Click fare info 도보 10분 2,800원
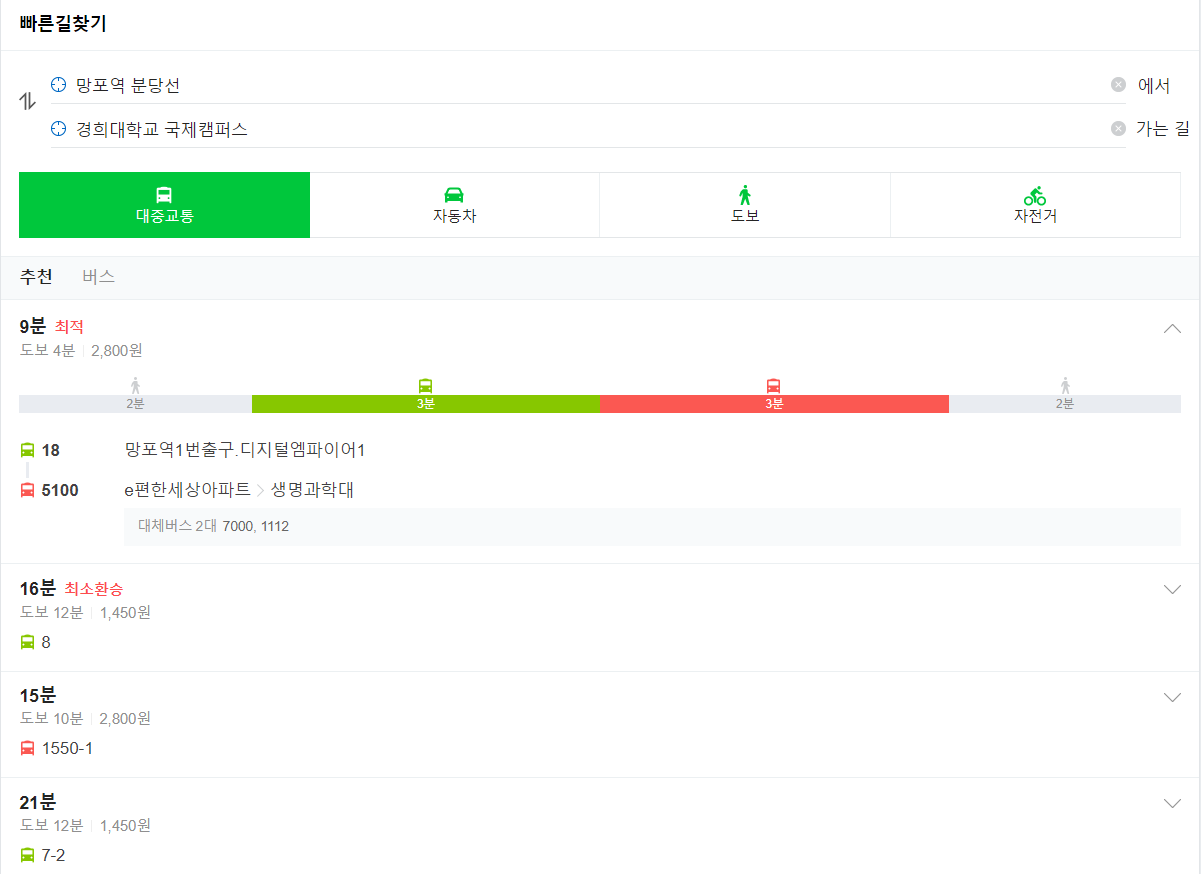 (x=85, y=718)
